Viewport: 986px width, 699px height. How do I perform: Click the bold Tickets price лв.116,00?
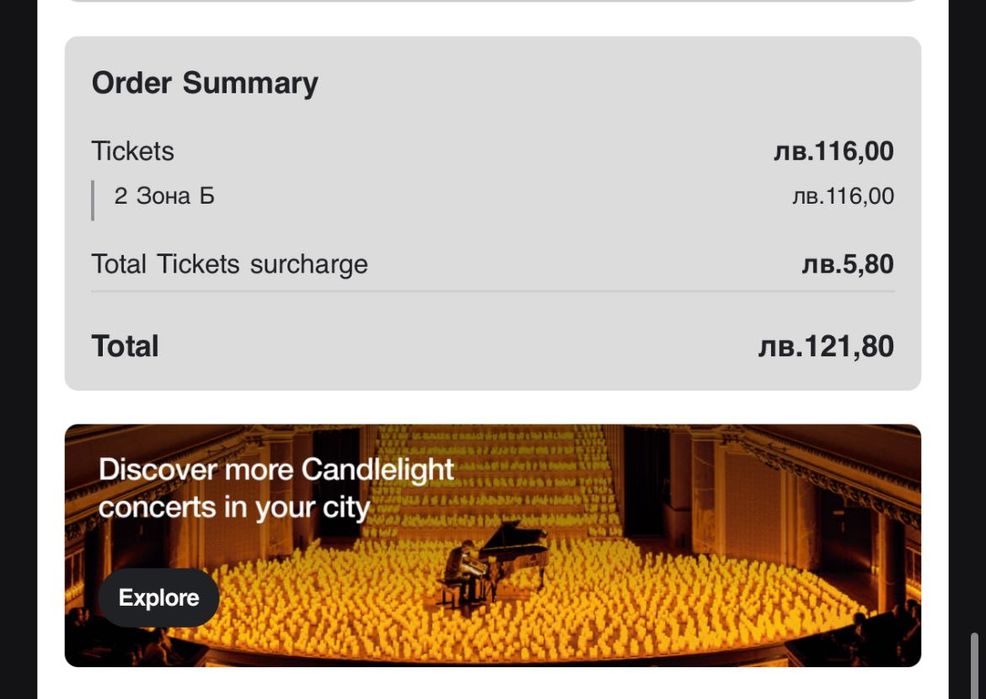833,152
